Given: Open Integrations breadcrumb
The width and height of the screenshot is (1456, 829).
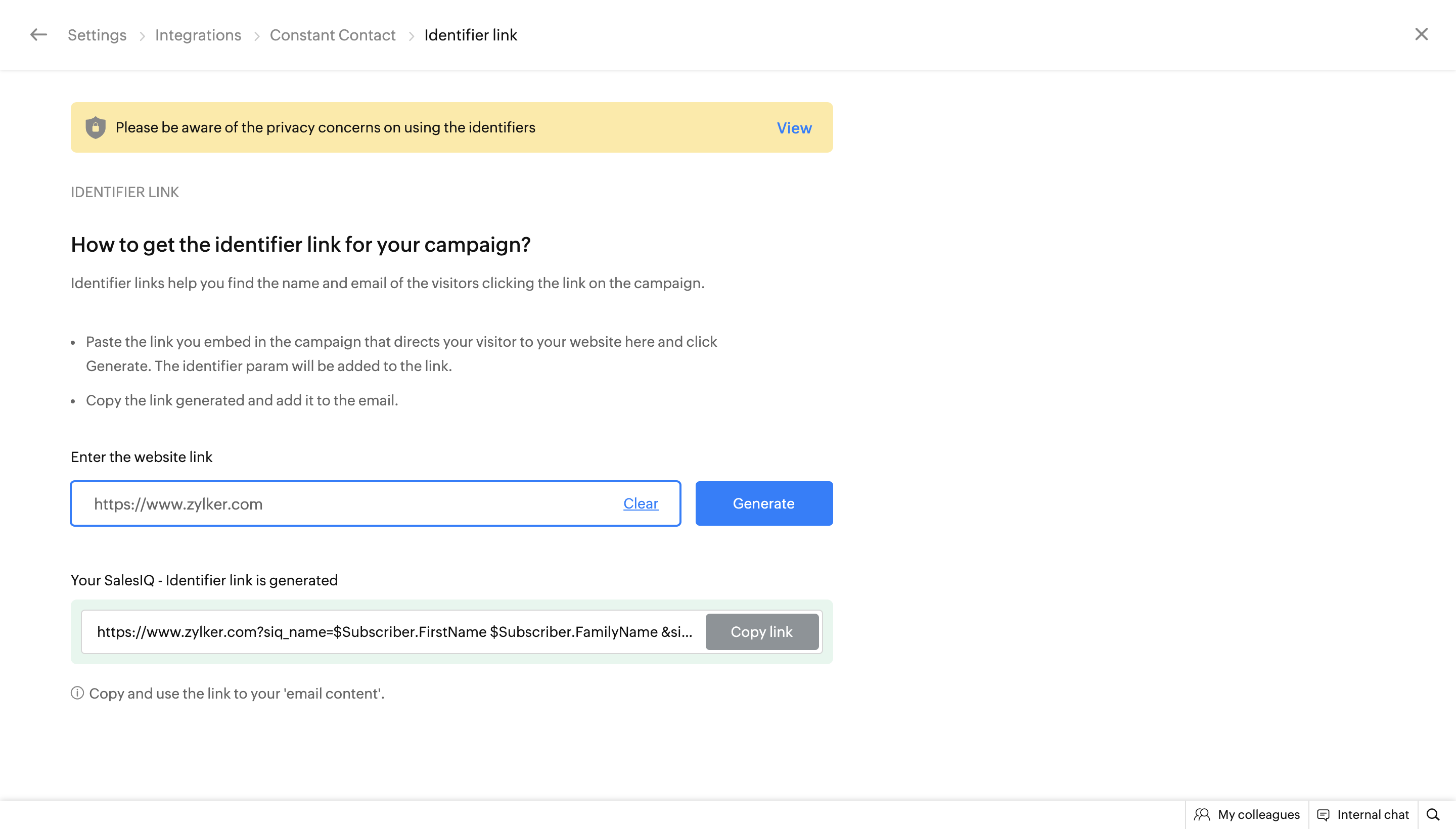Looking at the screenshot, I should pyautogui.click(x=198, y=35).
